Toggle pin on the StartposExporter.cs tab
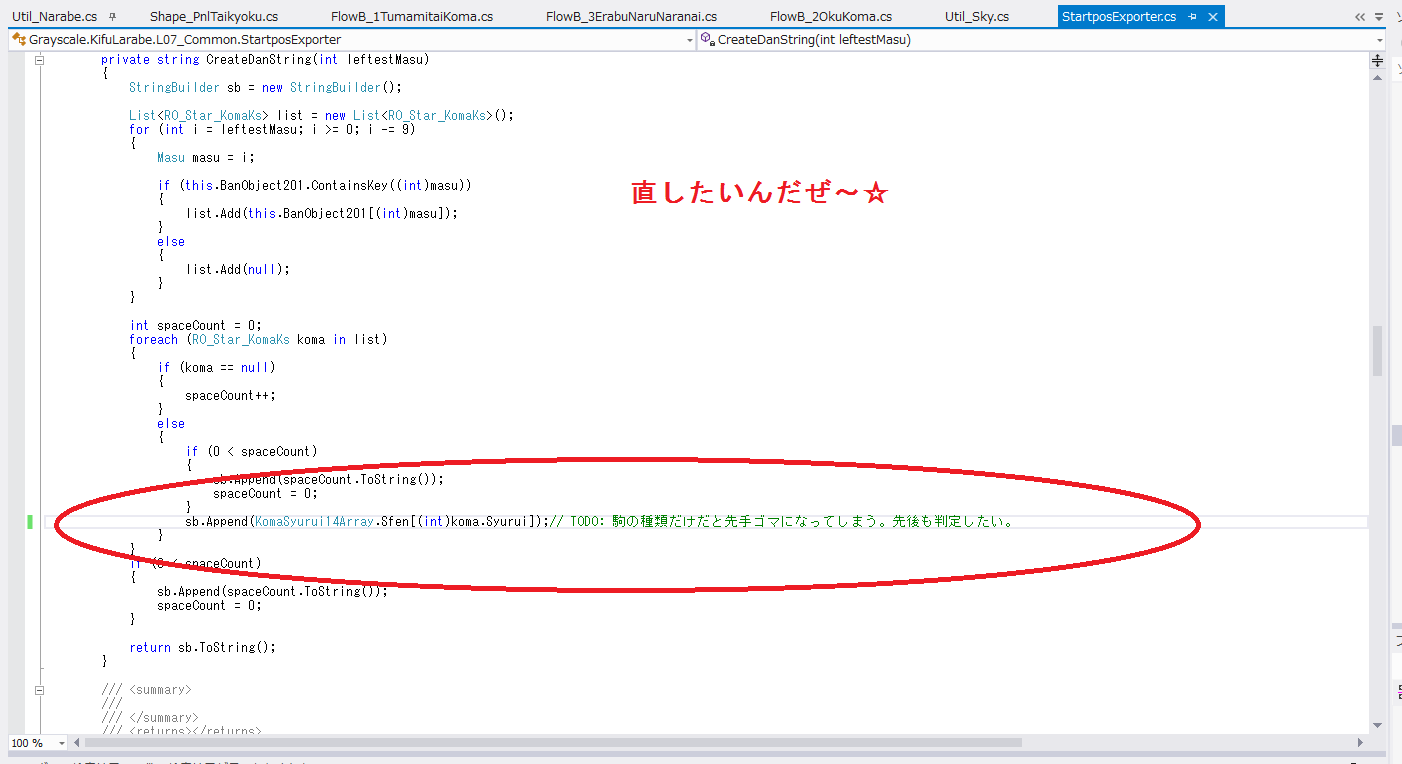Viewport: 1402px width, 764px height. (x=1192, y=17)
